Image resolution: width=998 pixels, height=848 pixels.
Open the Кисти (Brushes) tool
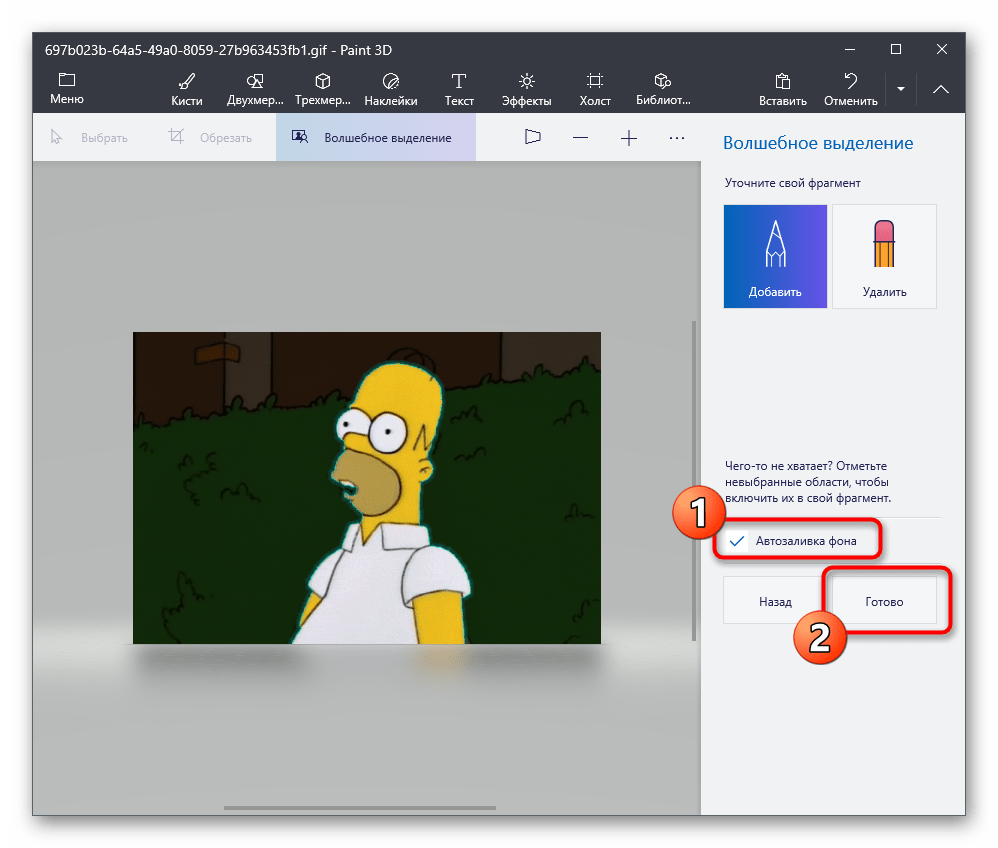point(186,88)
